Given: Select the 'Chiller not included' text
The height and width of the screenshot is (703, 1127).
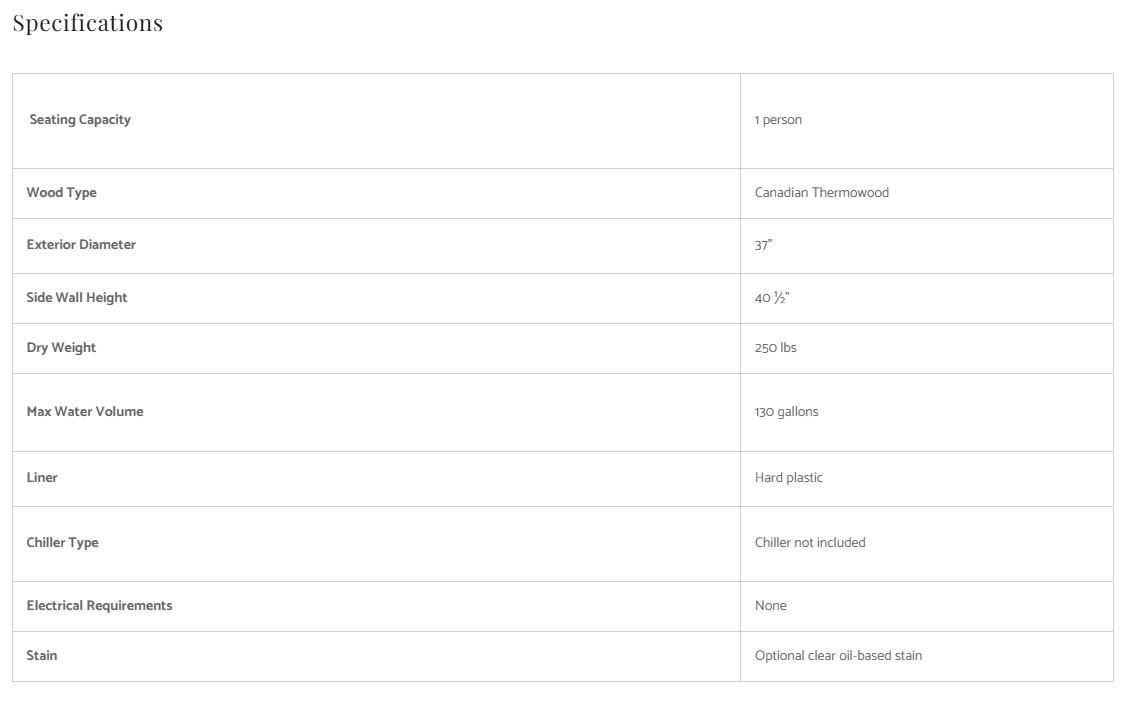Looking at the screenshot, I should (810, 543).
